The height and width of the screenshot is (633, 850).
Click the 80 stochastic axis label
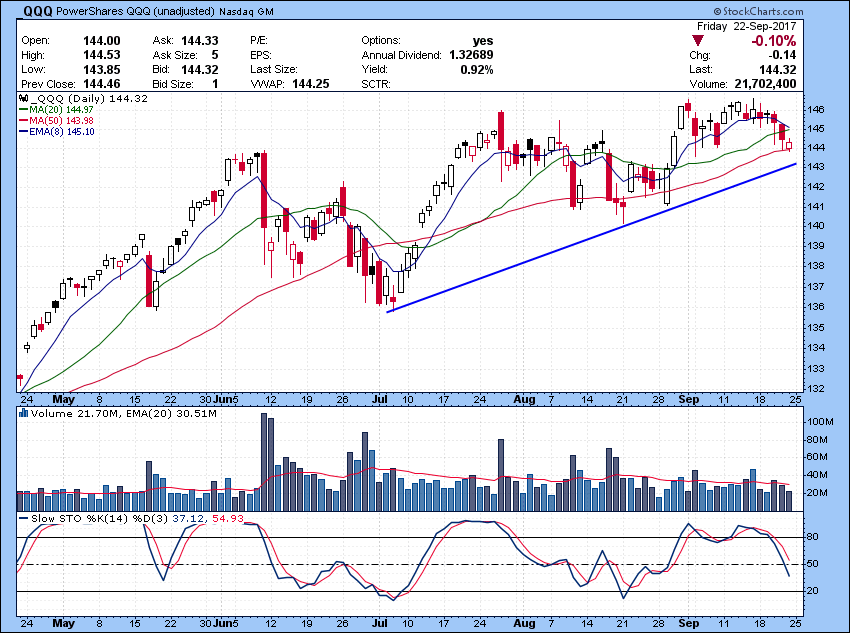coord(813,537)
